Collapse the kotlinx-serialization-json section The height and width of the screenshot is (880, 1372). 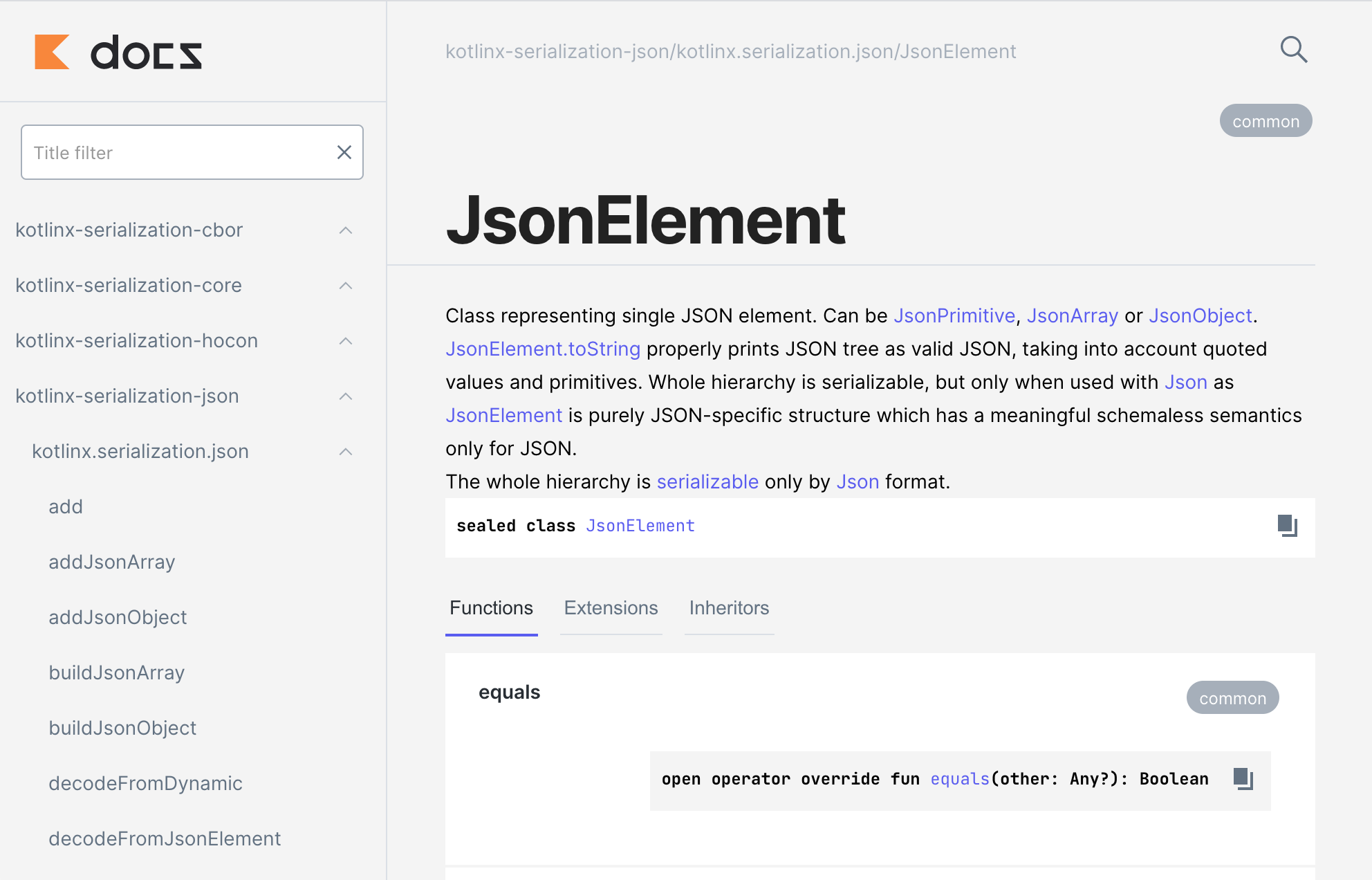coord(346,396)
